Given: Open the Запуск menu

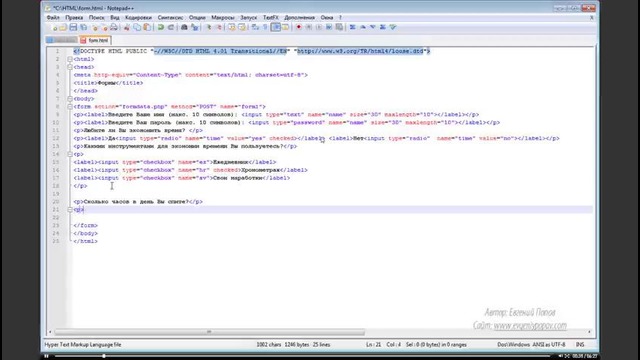Looking at the screenshot, I should pos(249,18).
